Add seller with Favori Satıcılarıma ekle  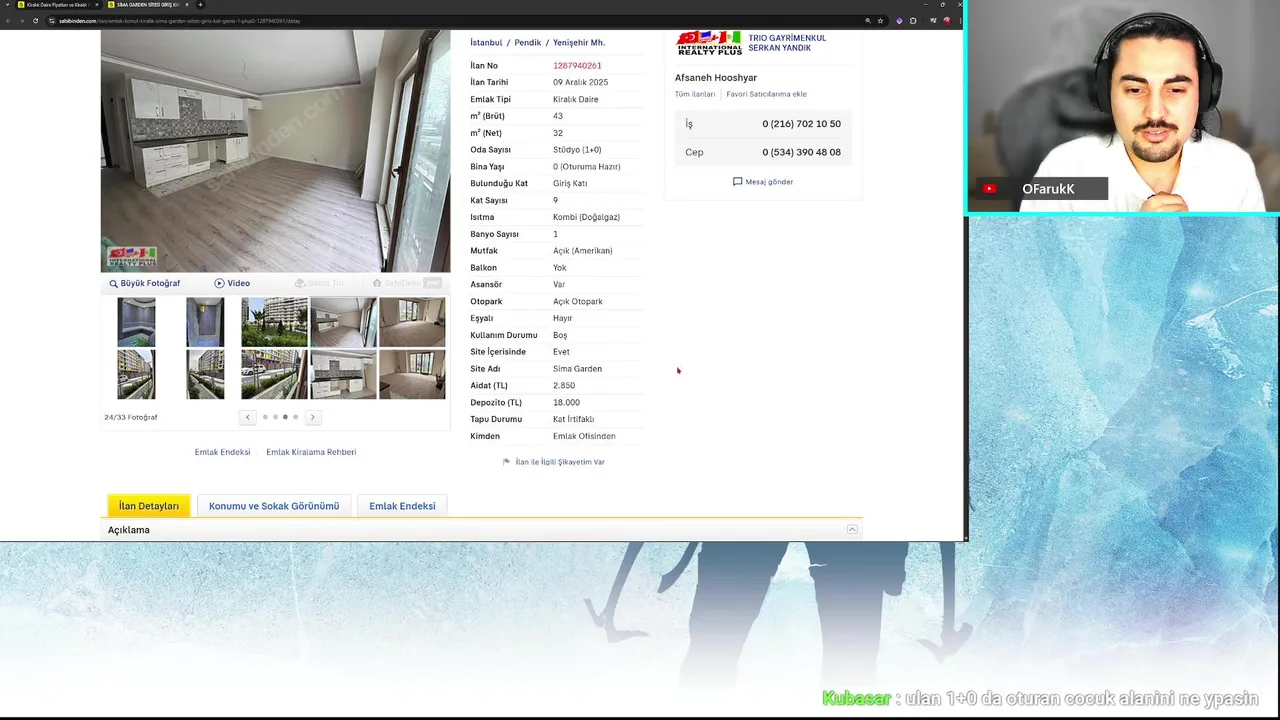point(766,94)
